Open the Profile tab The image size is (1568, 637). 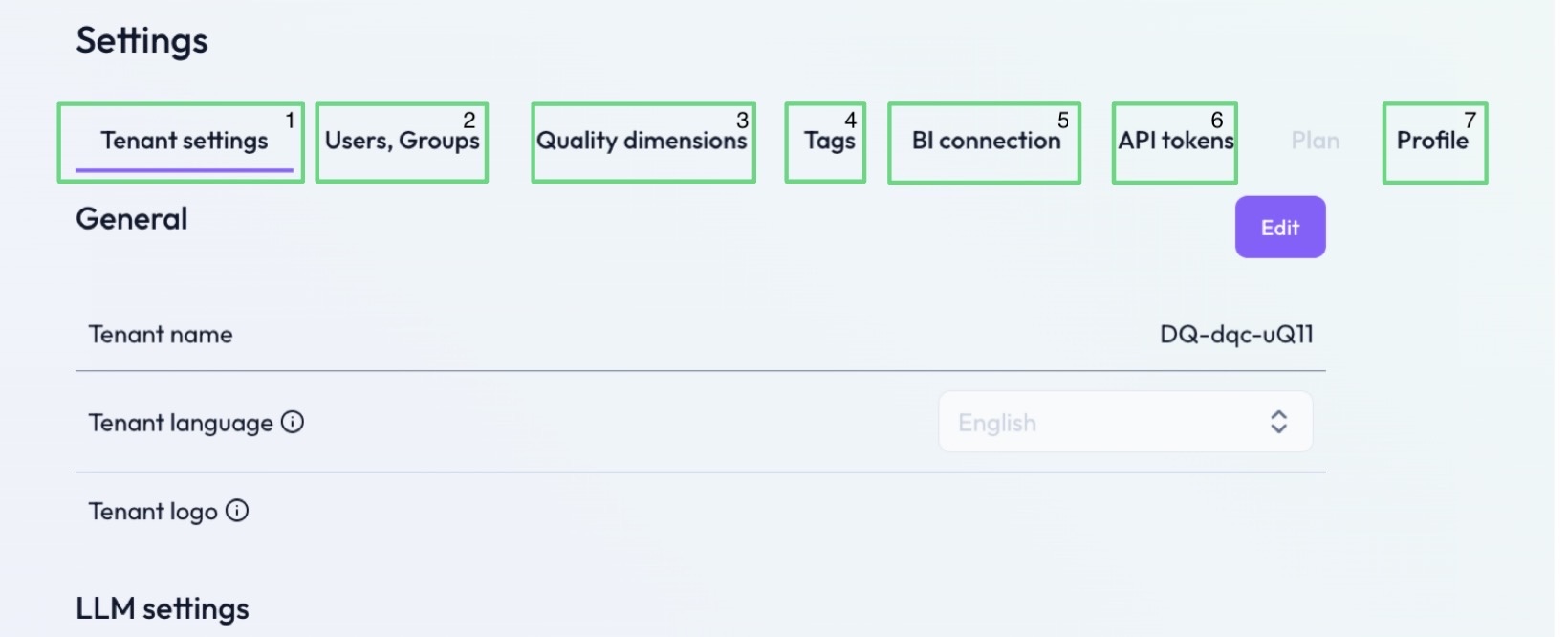[1432, 141]
